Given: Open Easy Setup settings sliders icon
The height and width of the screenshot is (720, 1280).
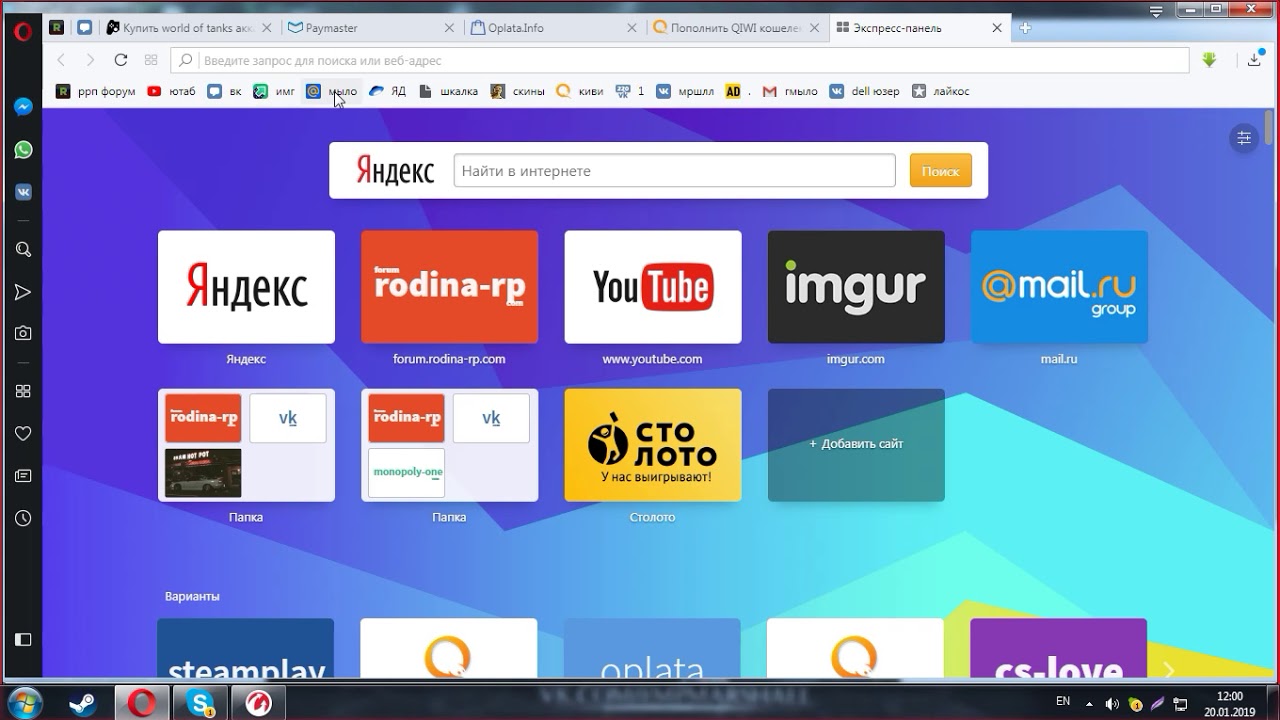Looking at the screenshot, I should (1244, 138).
